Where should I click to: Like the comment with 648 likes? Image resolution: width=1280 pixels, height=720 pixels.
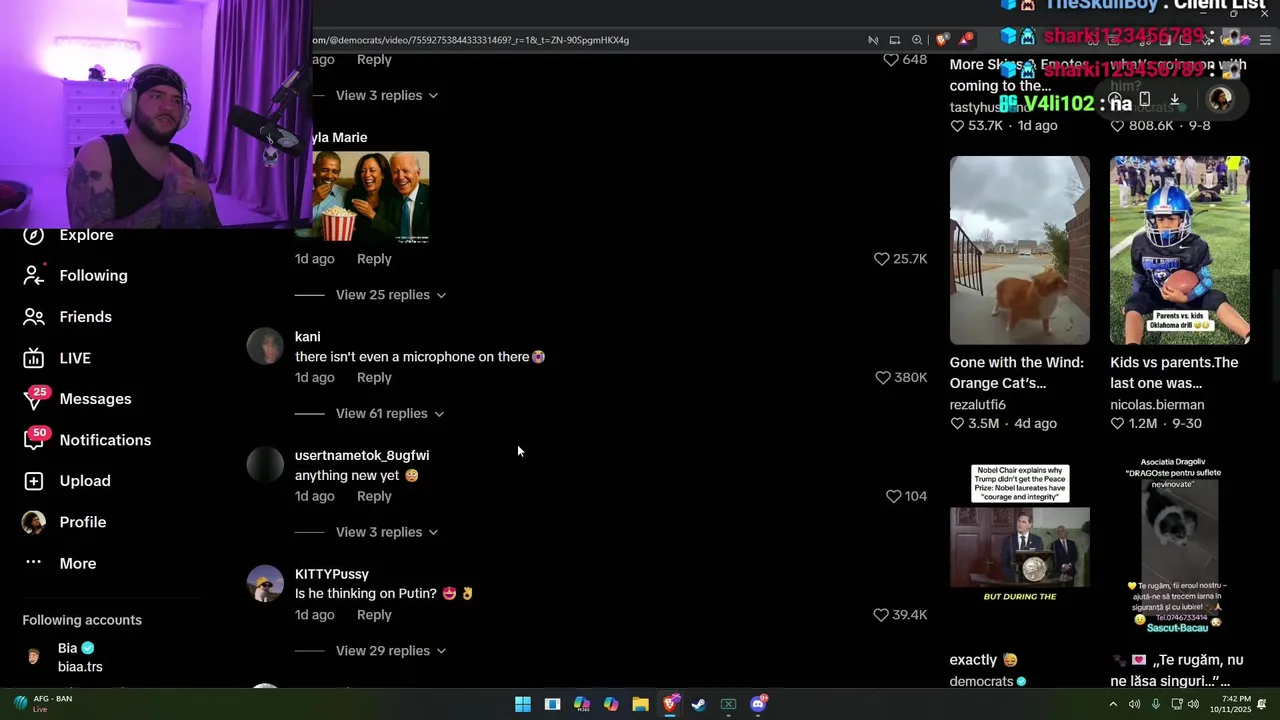click(x=890, y=60)
